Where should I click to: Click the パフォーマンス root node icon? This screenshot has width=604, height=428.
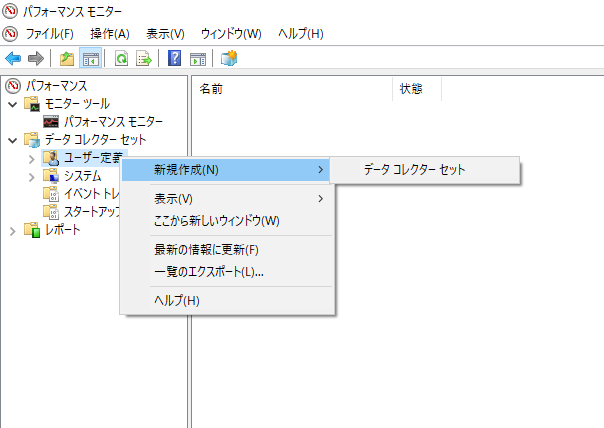click(13, 86)
